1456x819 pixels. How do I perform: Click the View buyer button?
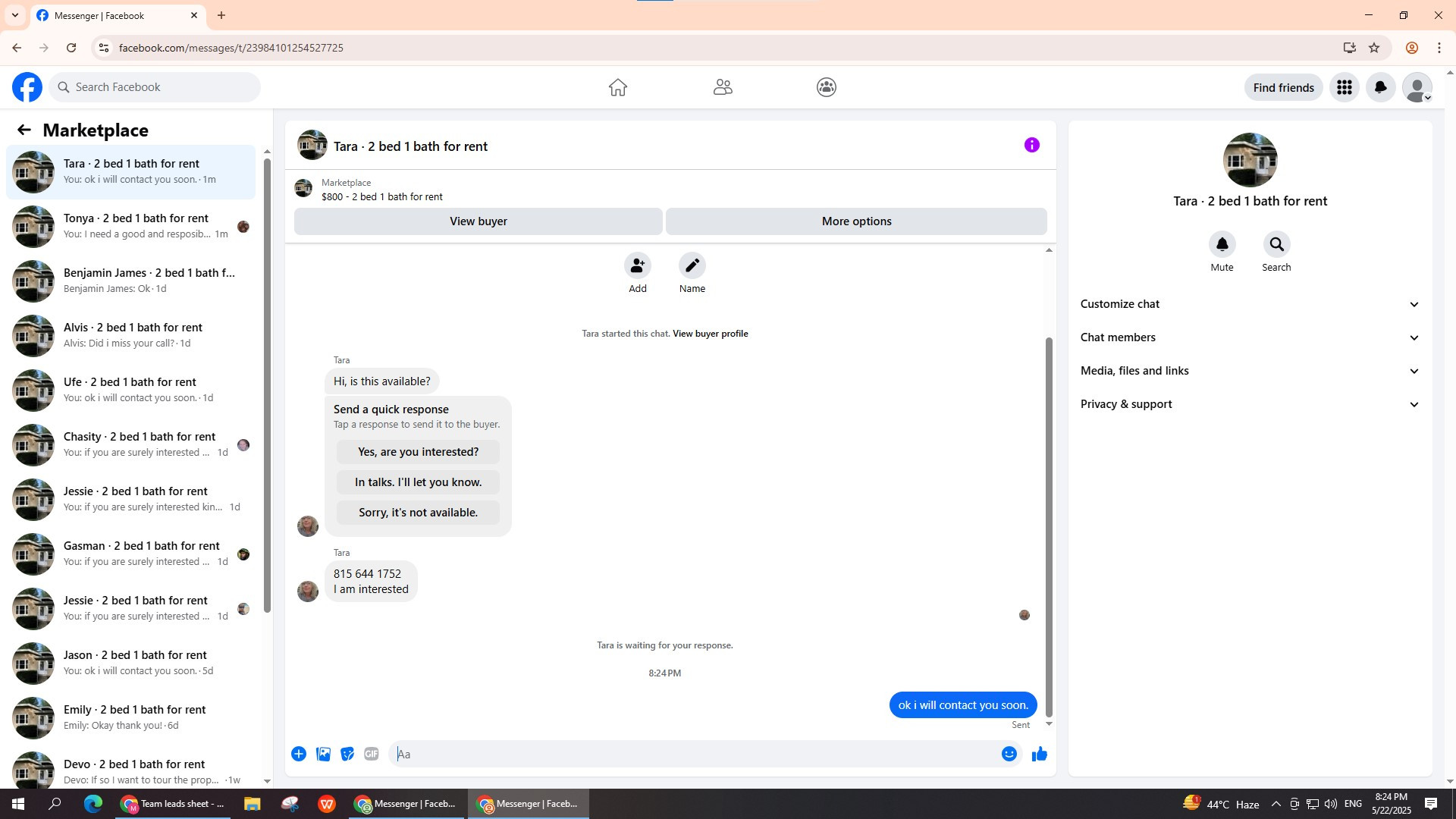coord(479,221)
